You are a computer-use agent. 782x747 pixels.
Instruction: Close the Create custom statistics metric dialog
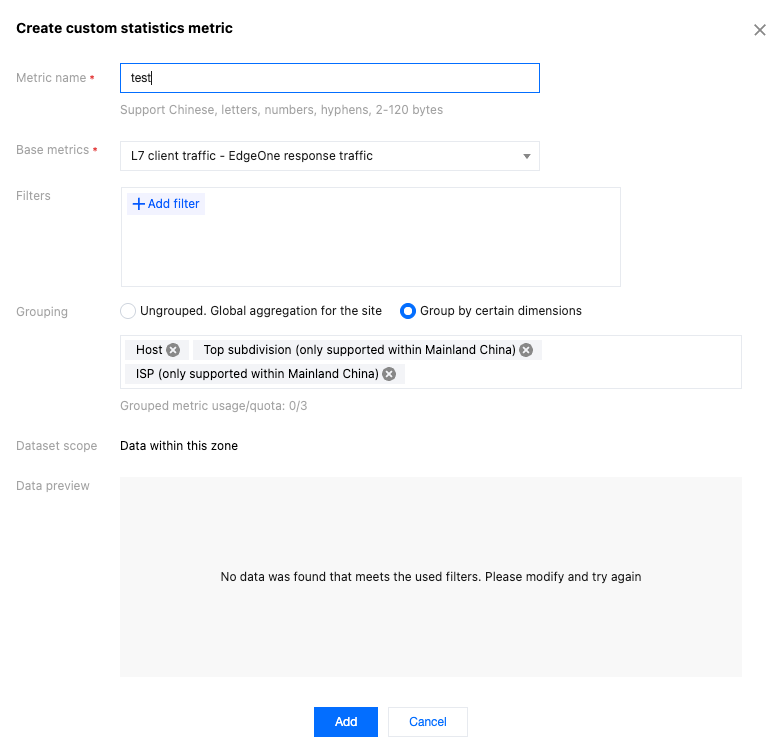[760, 30]
